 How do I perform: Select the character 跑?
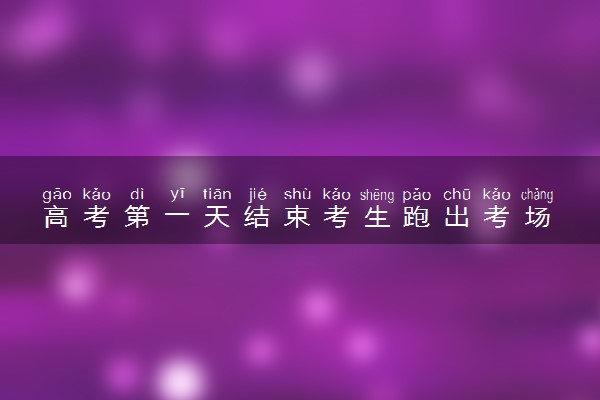(x=417, y=217)
